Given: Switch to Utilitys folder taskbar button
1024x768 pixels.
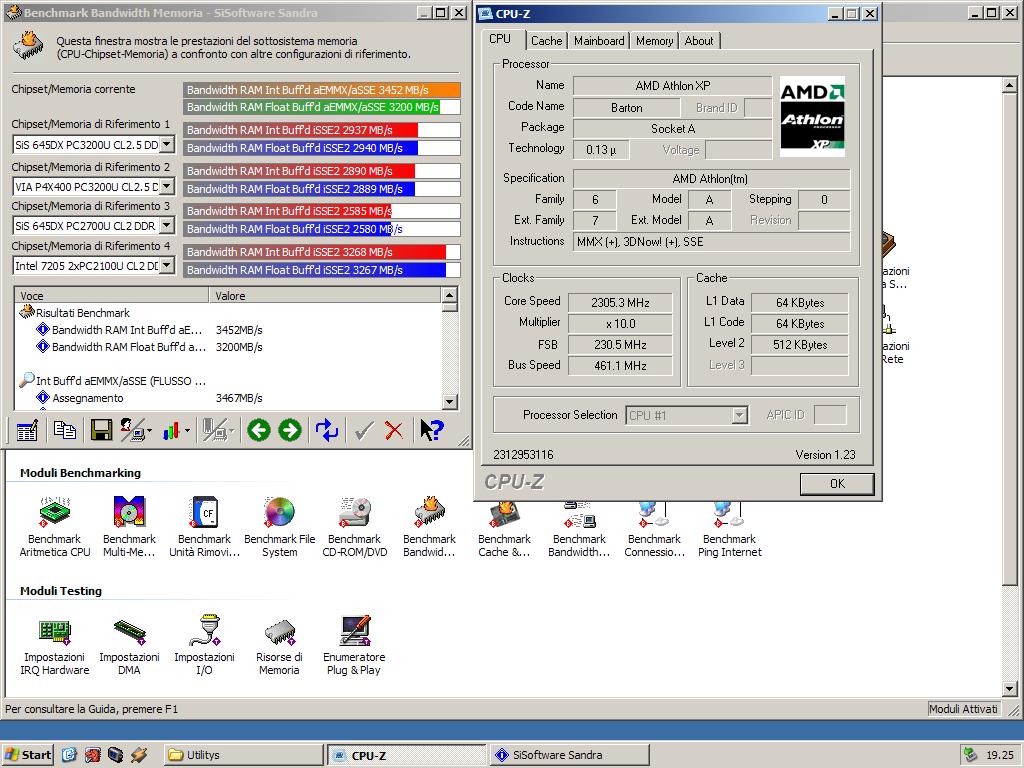Looking at the screenshot, I should 243,755.
